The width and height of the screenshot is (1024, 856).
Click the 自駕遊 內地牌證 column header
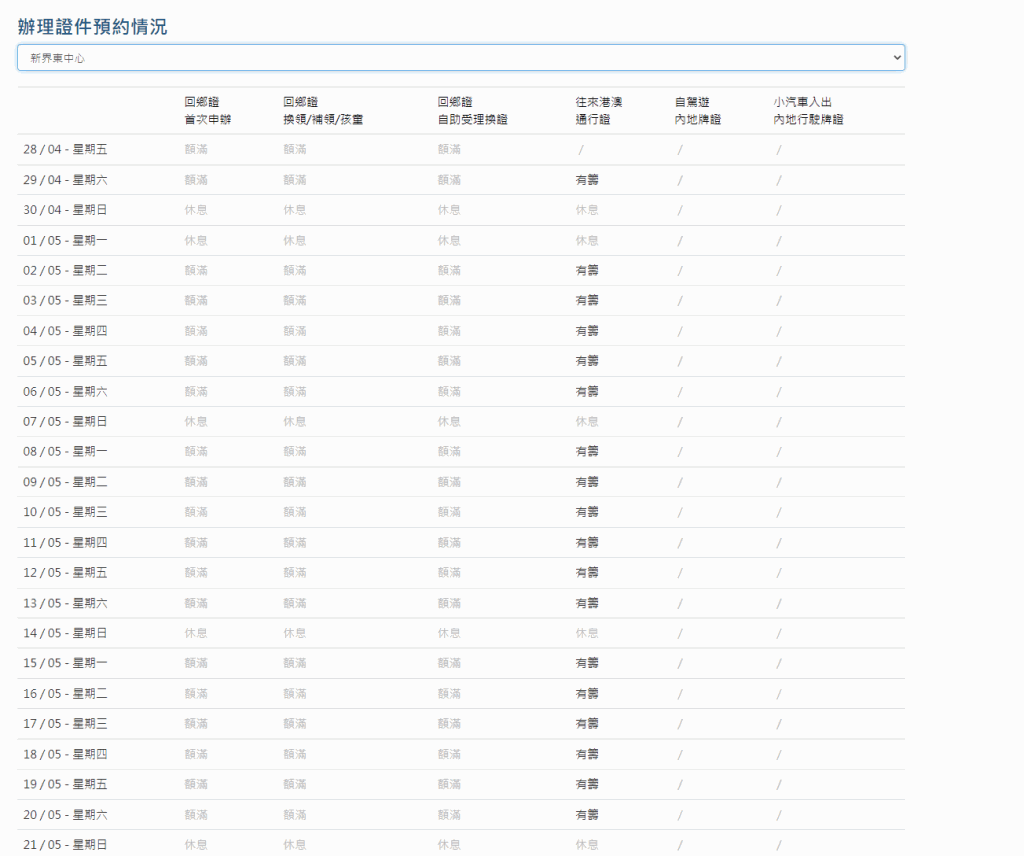tap(698, 111)
